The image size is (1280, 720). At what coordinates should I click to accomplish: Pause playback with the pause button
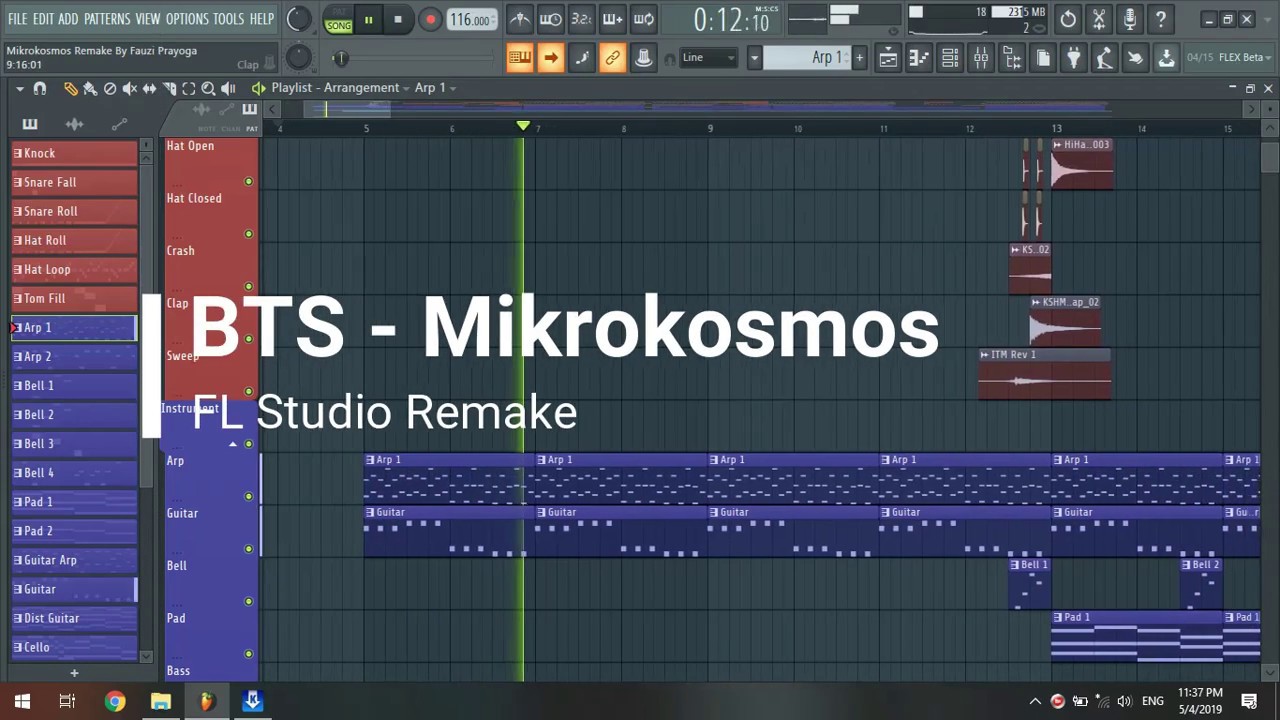point(368,19)
